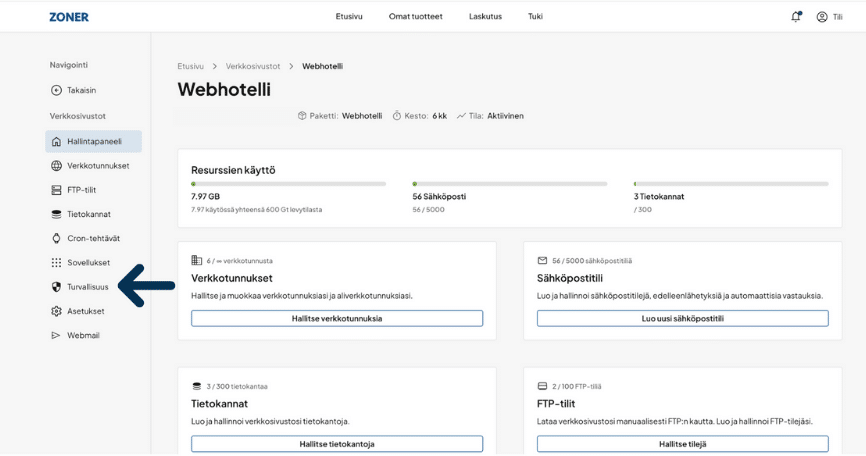Click the notification bell icon
This screenshot has width=866, height=456.
[x=796, y=17]
